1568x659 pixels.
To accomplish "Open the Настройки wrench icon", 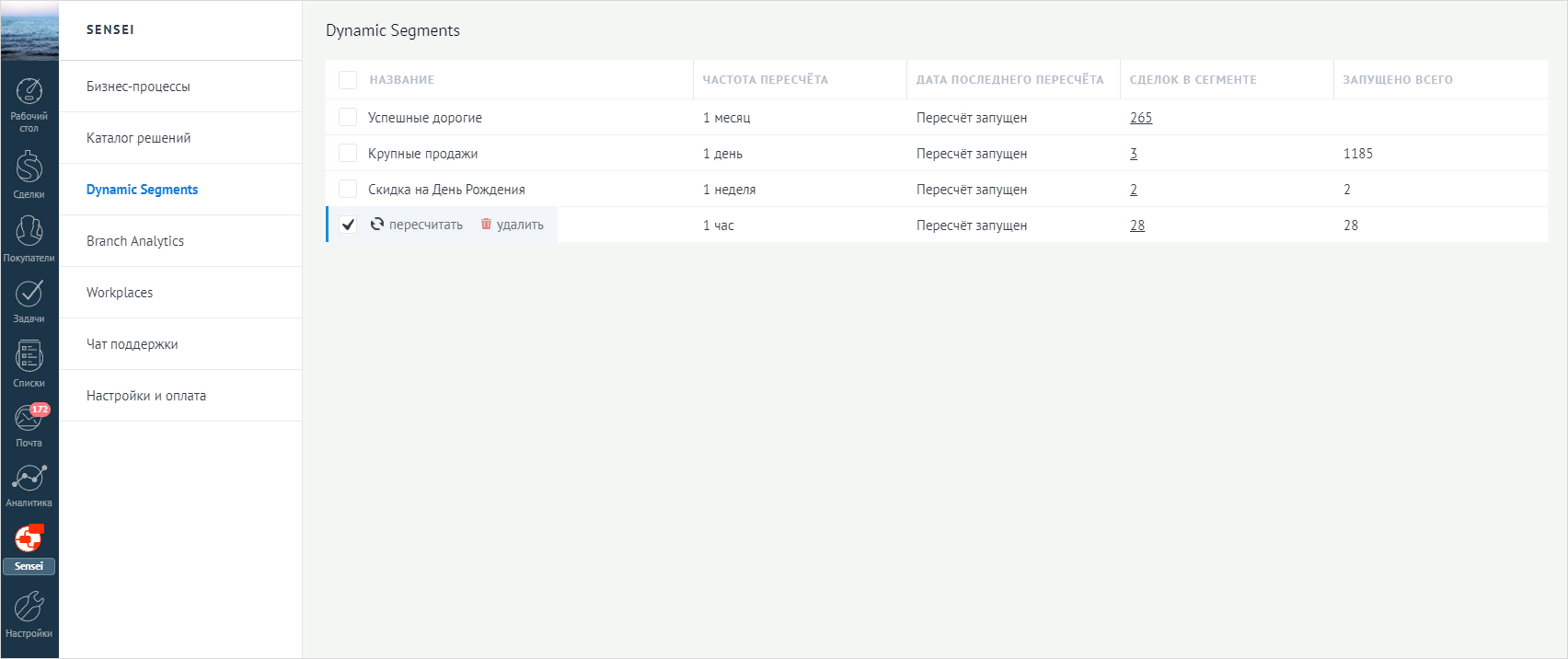I will pyautogui.click(x=29, y=607).
